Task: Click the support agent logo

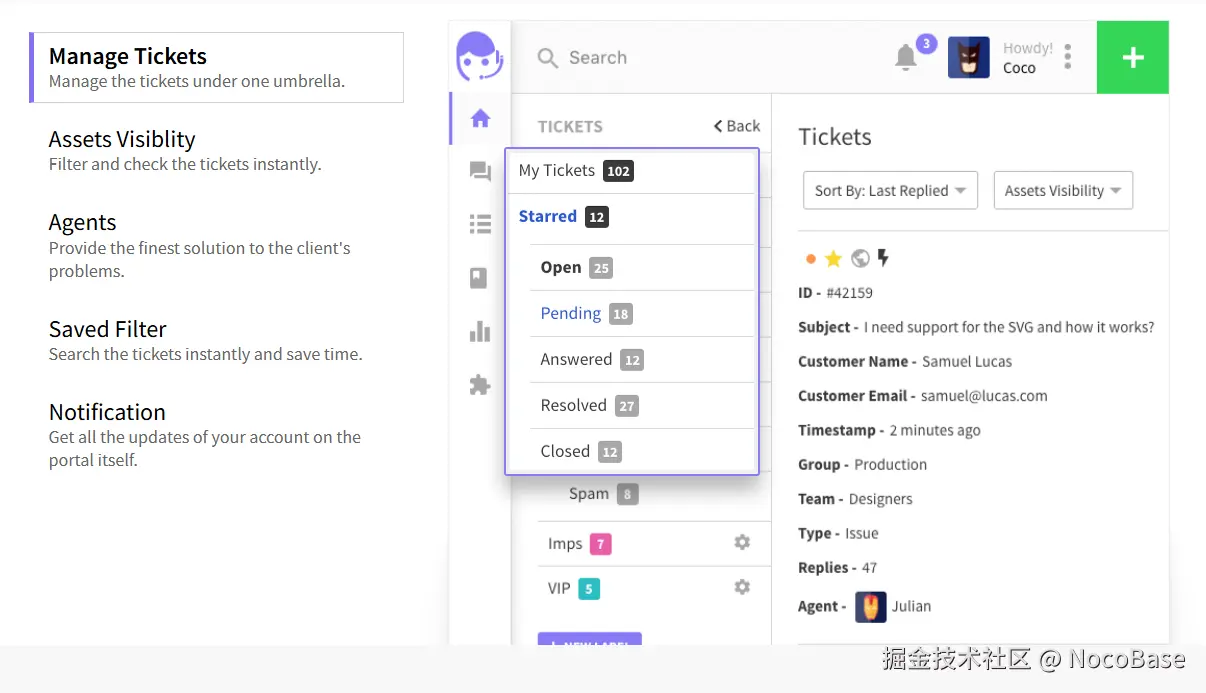Action: point(479,56)
